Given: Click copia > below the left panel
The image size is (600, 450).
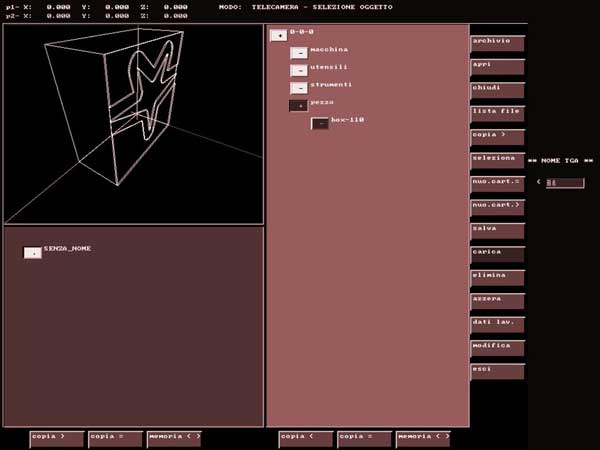Looking at the screenshot, I should point(57,439).
